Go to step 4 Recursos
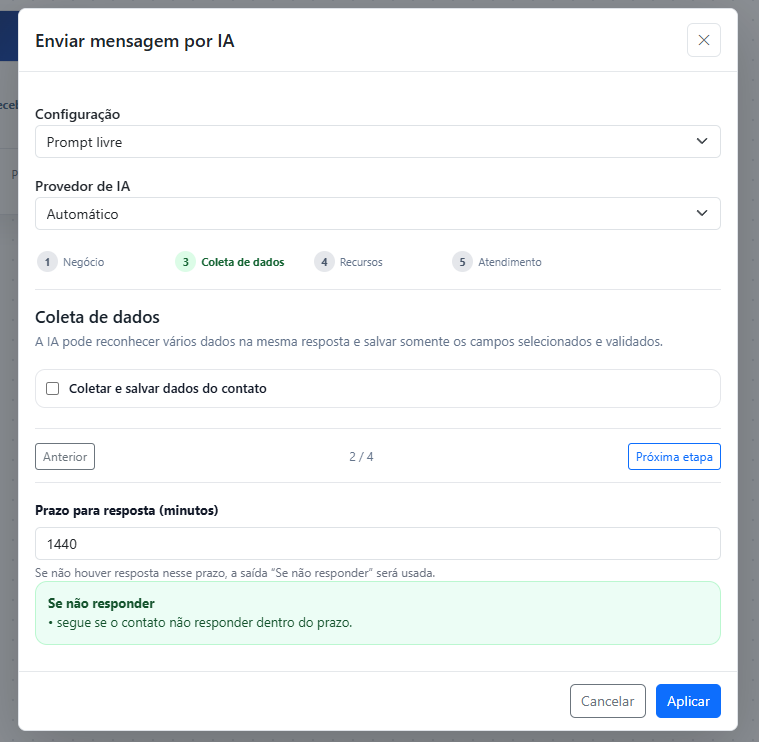 tap(349, 262)
